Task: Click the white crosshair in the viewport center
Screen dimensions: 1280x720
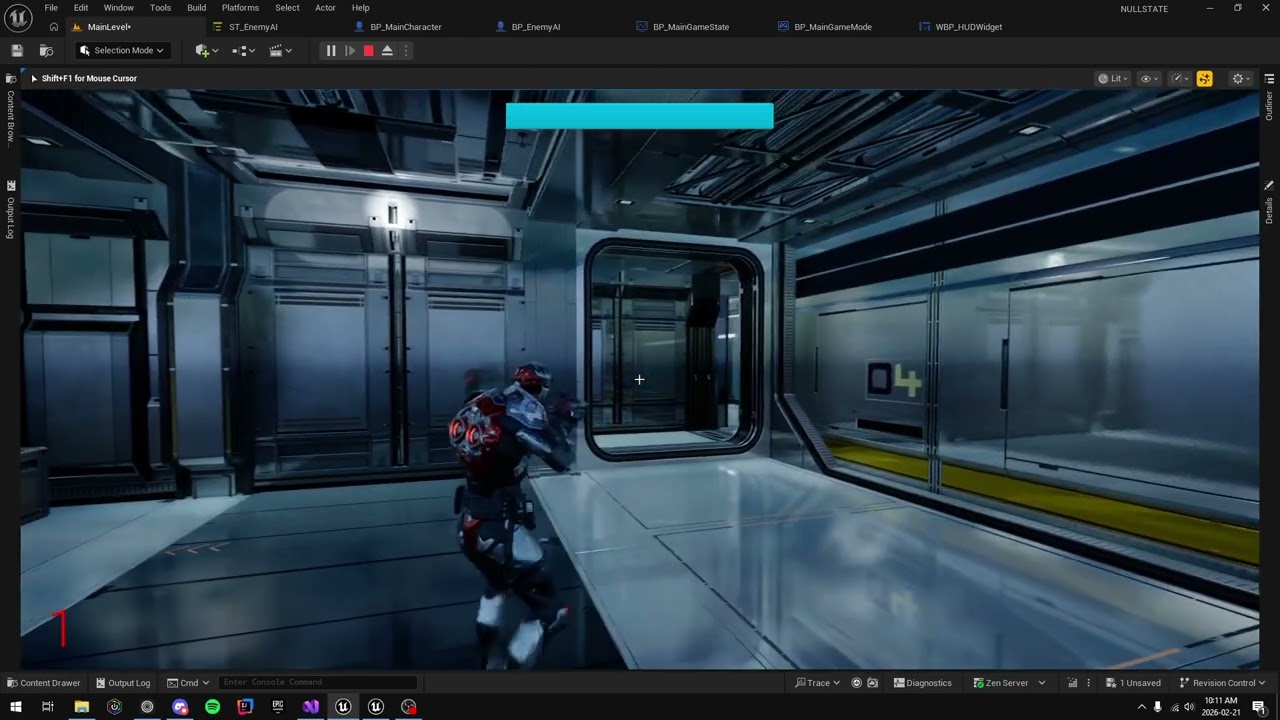Action: point(639,379)
